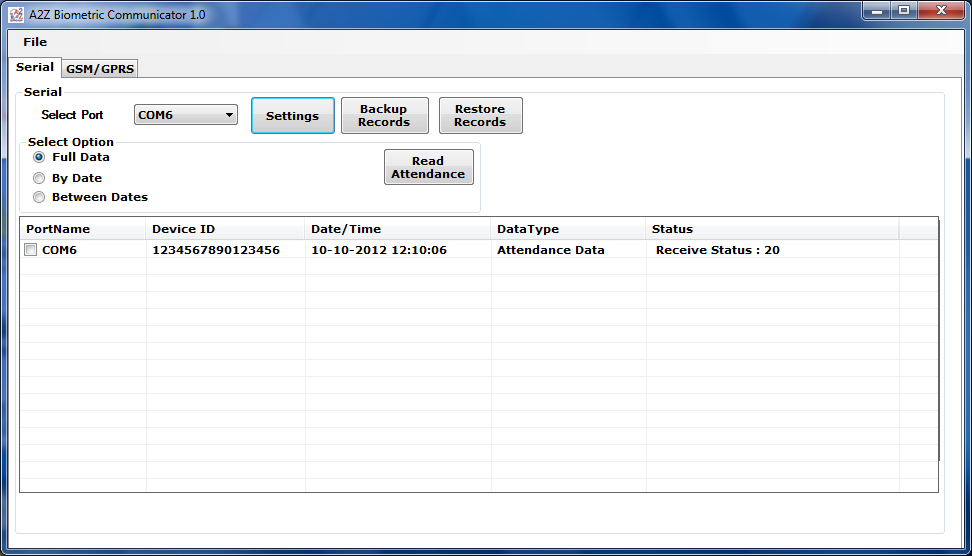Viewport: 972px width, 556px height.
Task: Tick the COM6 row checkbox
Action: 31,250
